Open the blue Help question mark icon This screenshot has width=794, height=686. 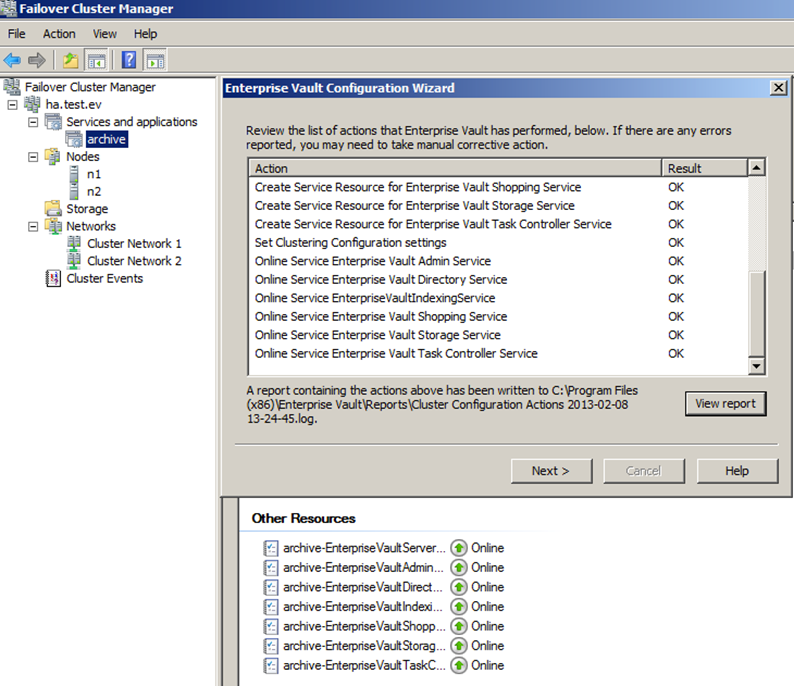129,60
